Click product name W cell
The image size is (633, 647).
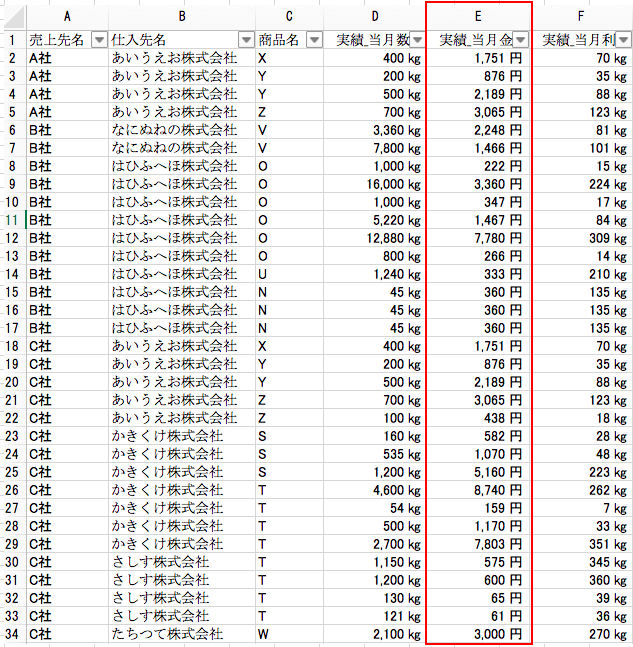(x=289, y=634)
